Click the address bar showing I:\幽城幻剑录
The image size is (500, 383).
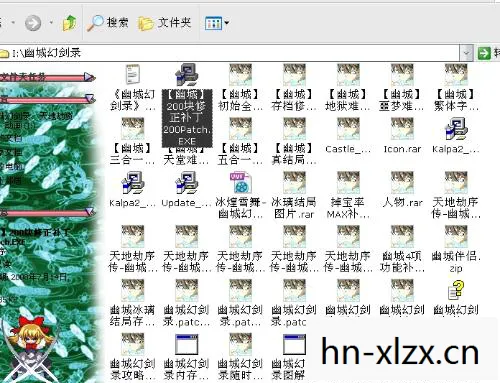tap(230, 53)
